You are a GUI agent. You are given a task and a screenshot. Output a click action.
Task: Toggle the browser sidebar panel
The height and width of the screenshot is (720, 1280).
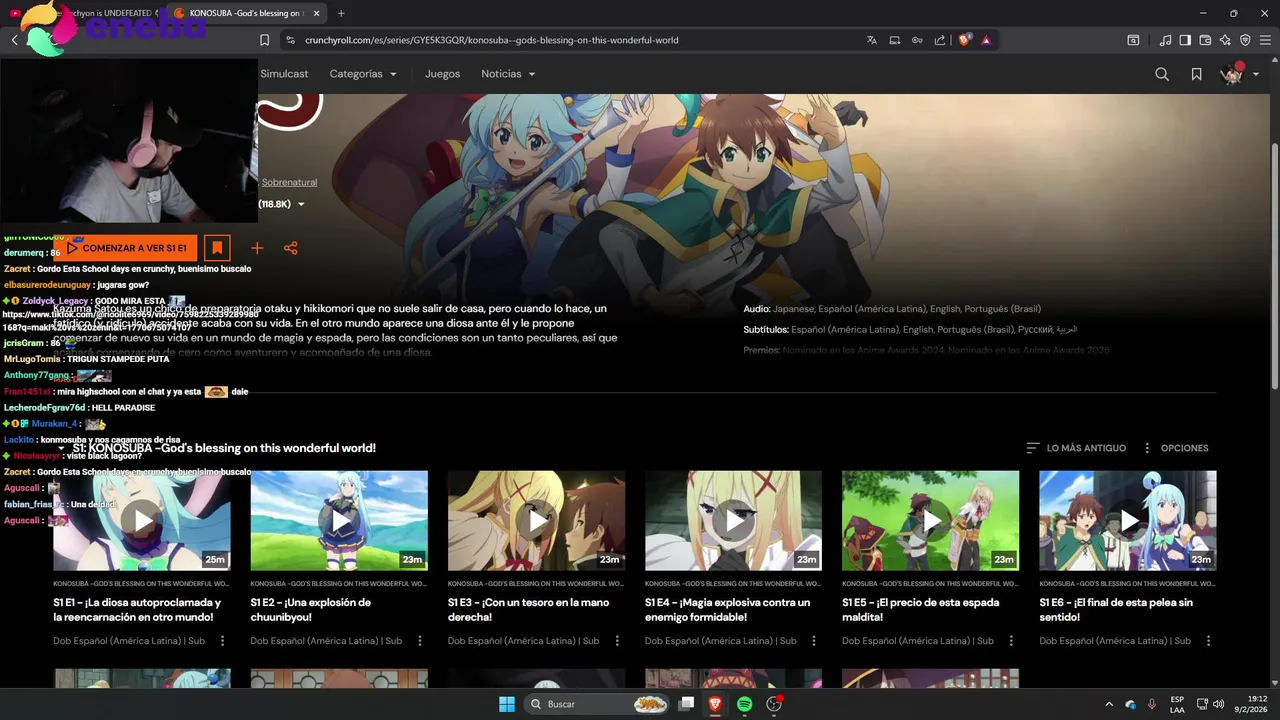point(1185,40)
